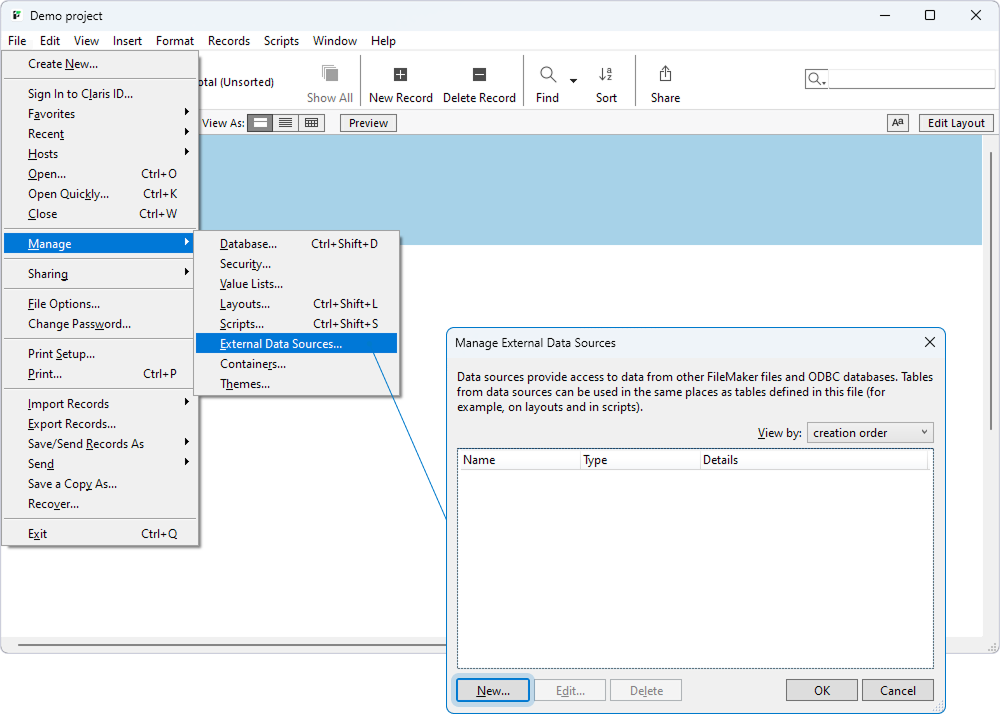Switch to Table View in View As

pyautogui.click(x=309, y=122)
